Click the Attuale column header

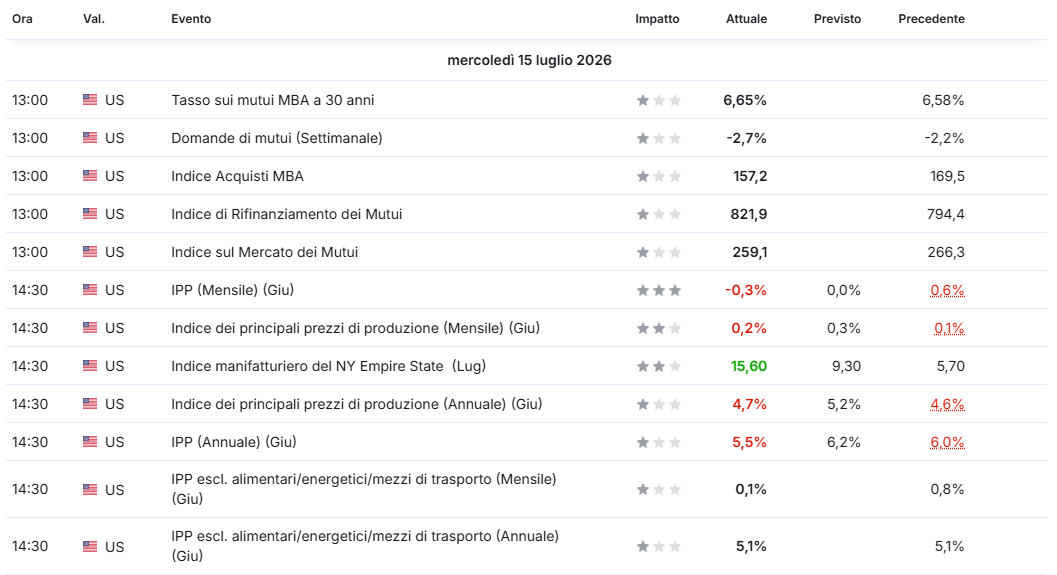(746, 19)
